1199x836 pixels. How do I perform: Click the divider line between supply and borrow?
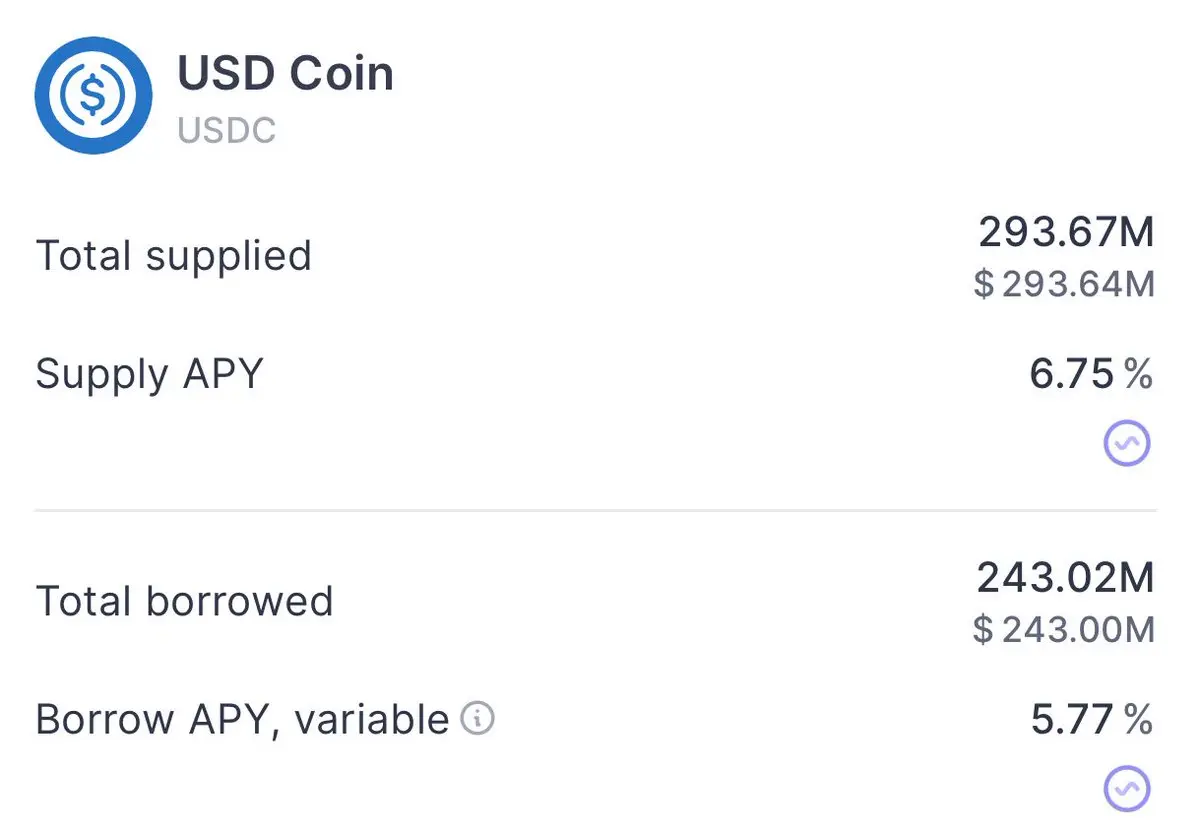click(596, 509)
